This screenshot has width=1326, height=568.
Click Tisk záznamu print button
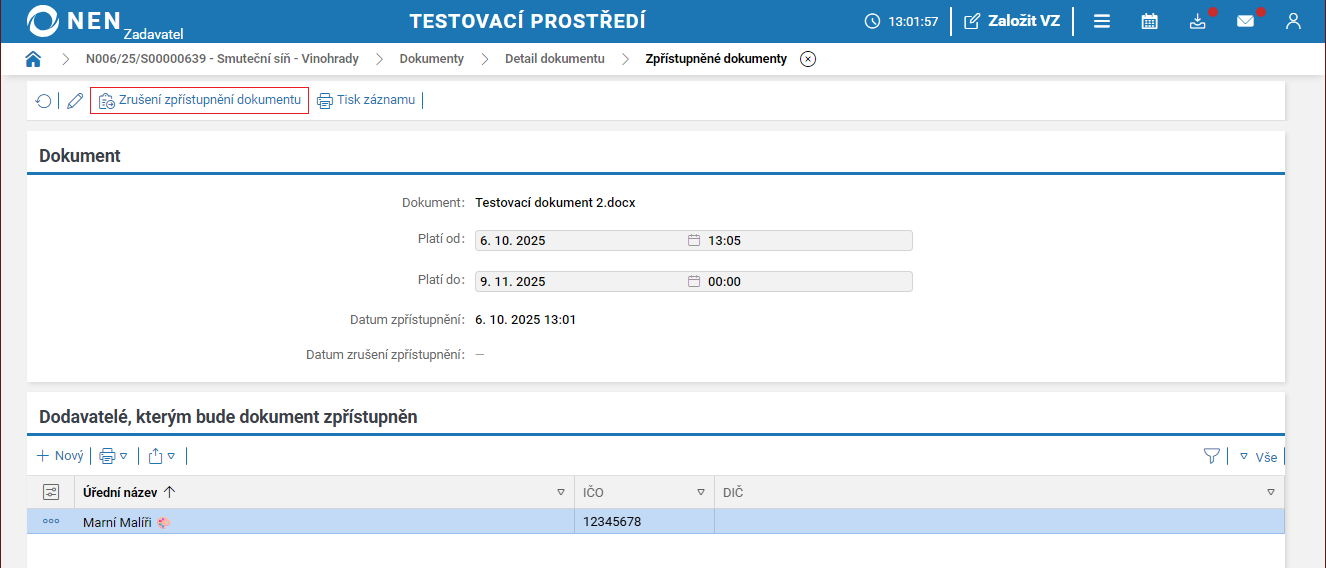366,100
